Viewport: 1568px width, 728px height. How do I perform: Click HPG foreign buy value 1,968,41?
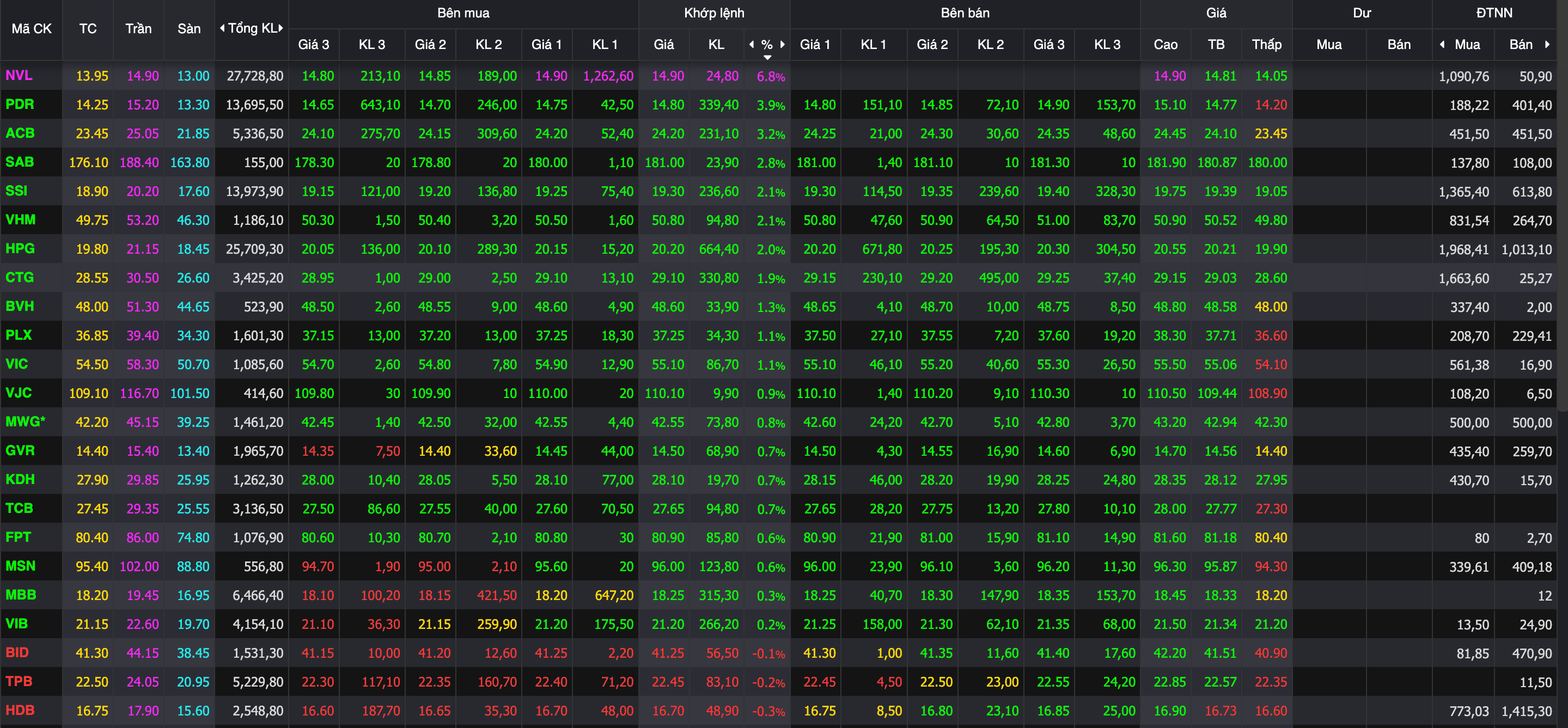point(1464,249)
